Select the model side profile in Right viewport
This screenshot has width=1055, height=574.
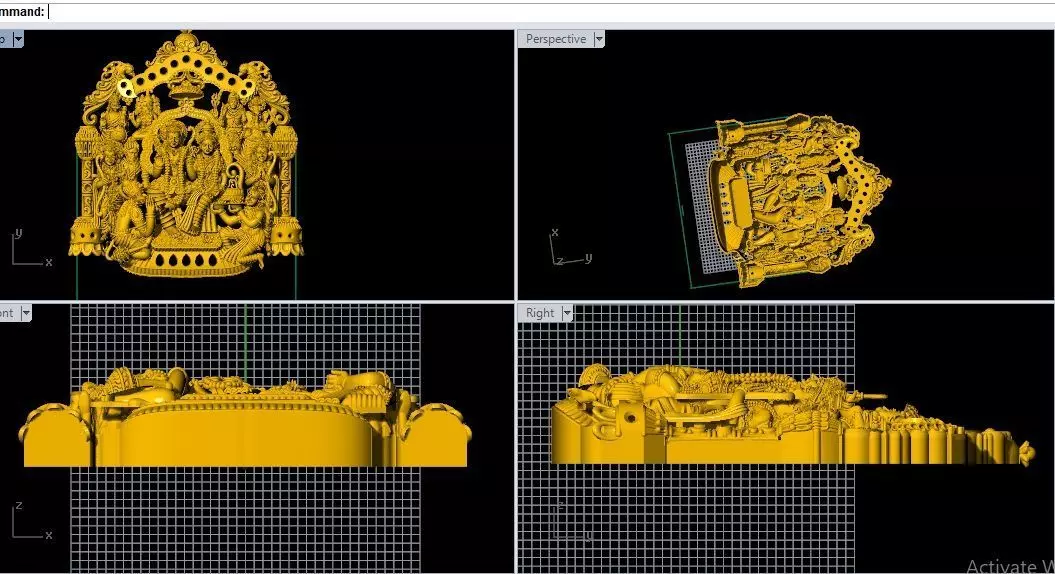coord(793,415)
